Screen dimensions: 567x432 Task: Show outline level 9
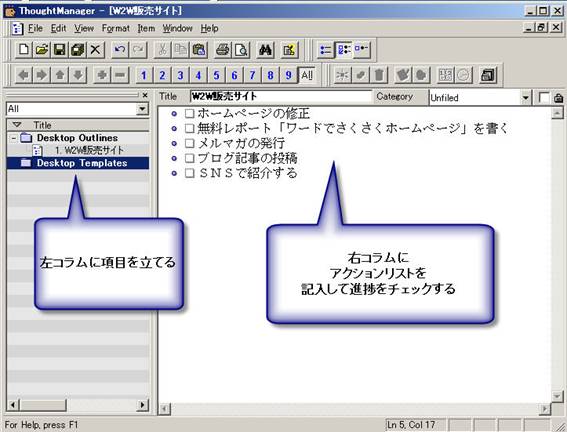(288, 75)
